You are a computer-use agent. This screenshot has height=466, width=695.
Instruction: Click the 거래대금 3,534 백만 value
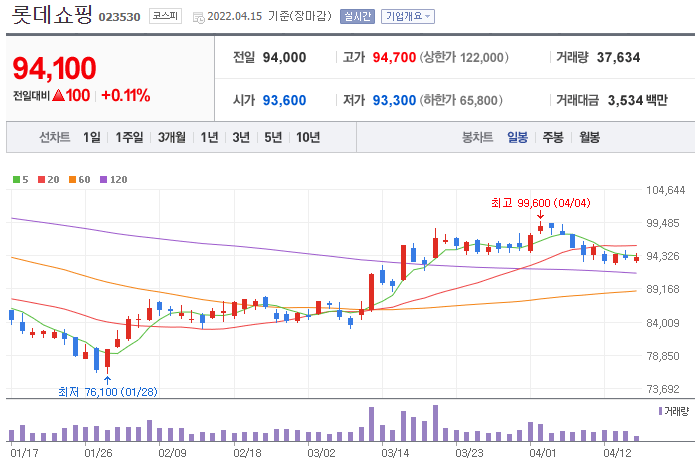tap(637, 100)
